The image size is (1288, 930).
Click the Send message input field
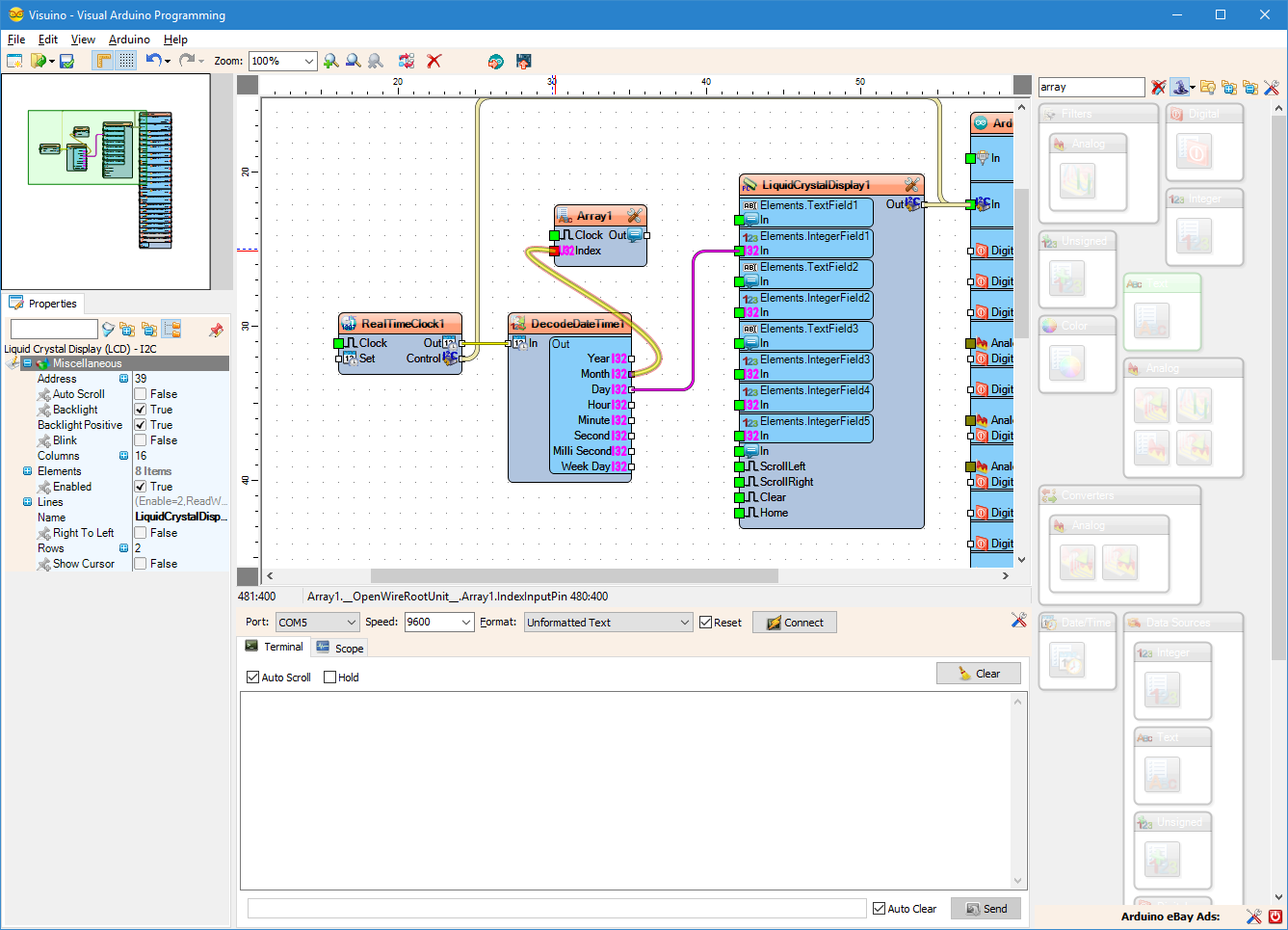point(559,908)
